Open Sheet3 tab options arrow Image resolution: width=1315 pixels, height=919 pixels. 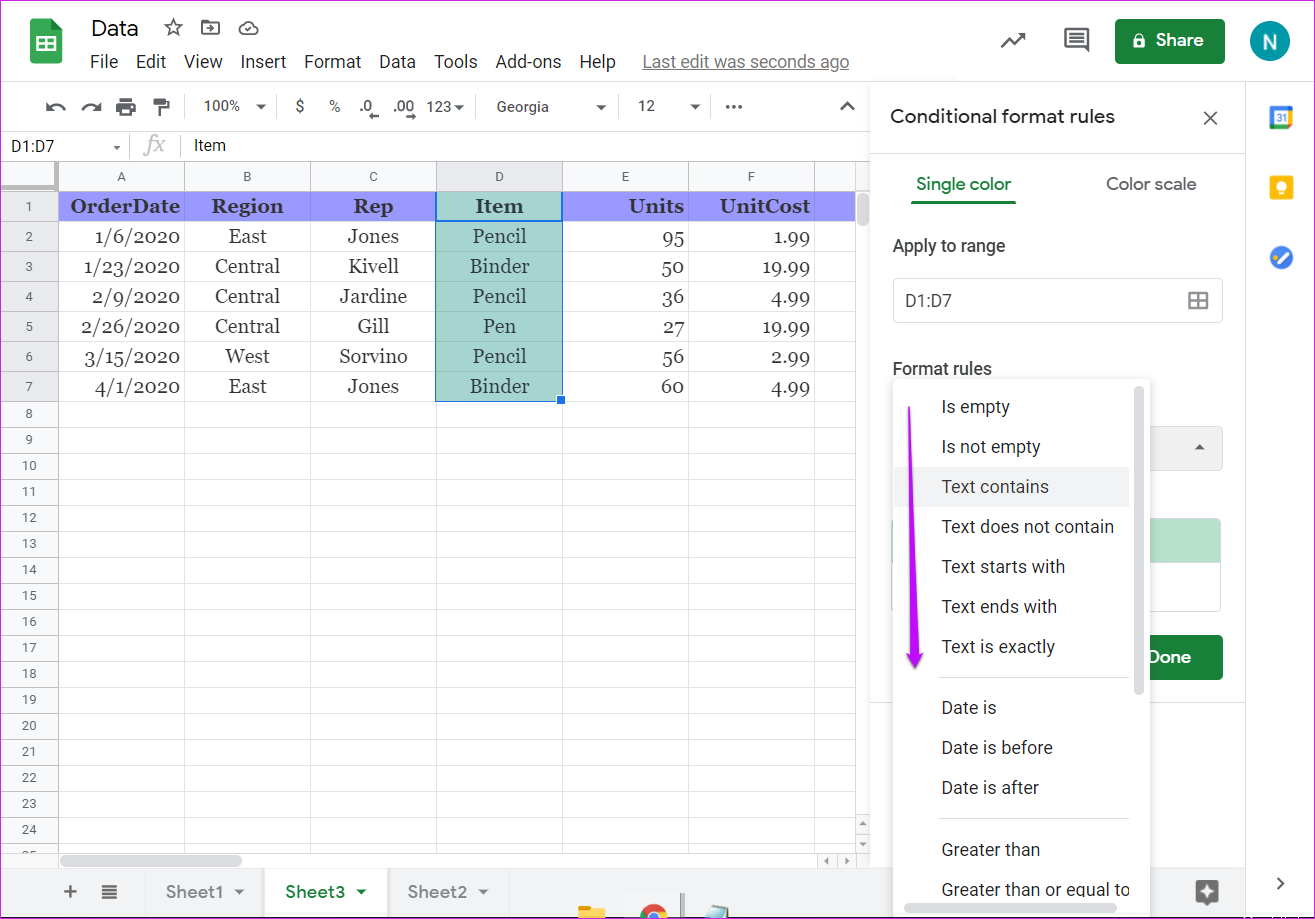coord(362,892)
